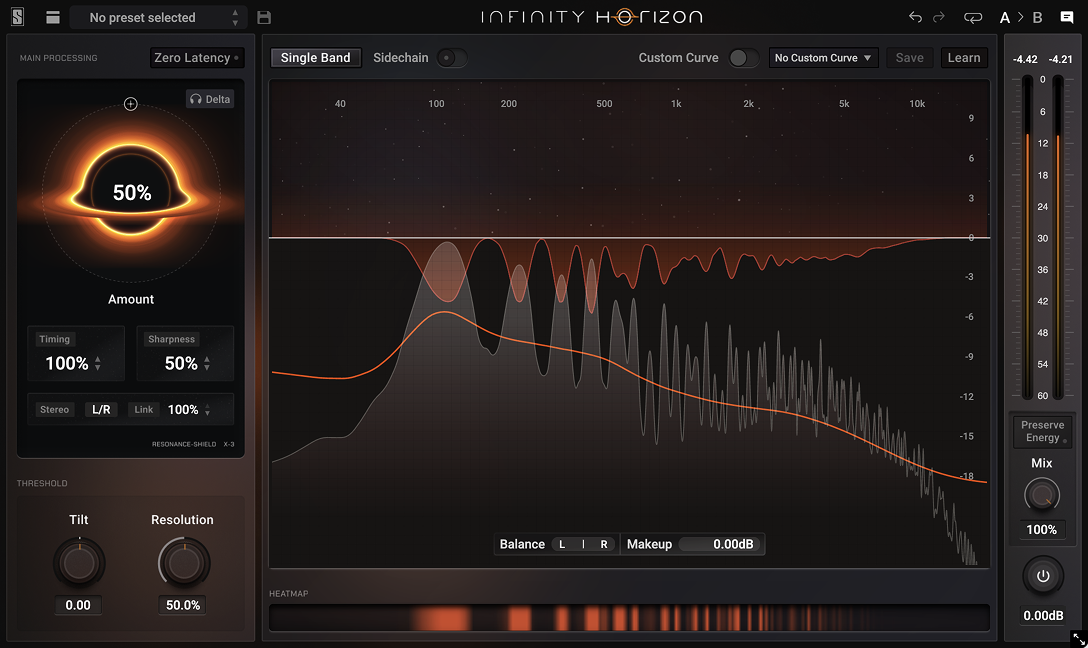Click the undo arrow icon
Screen dimensions: 1088x648
point(915,17)
